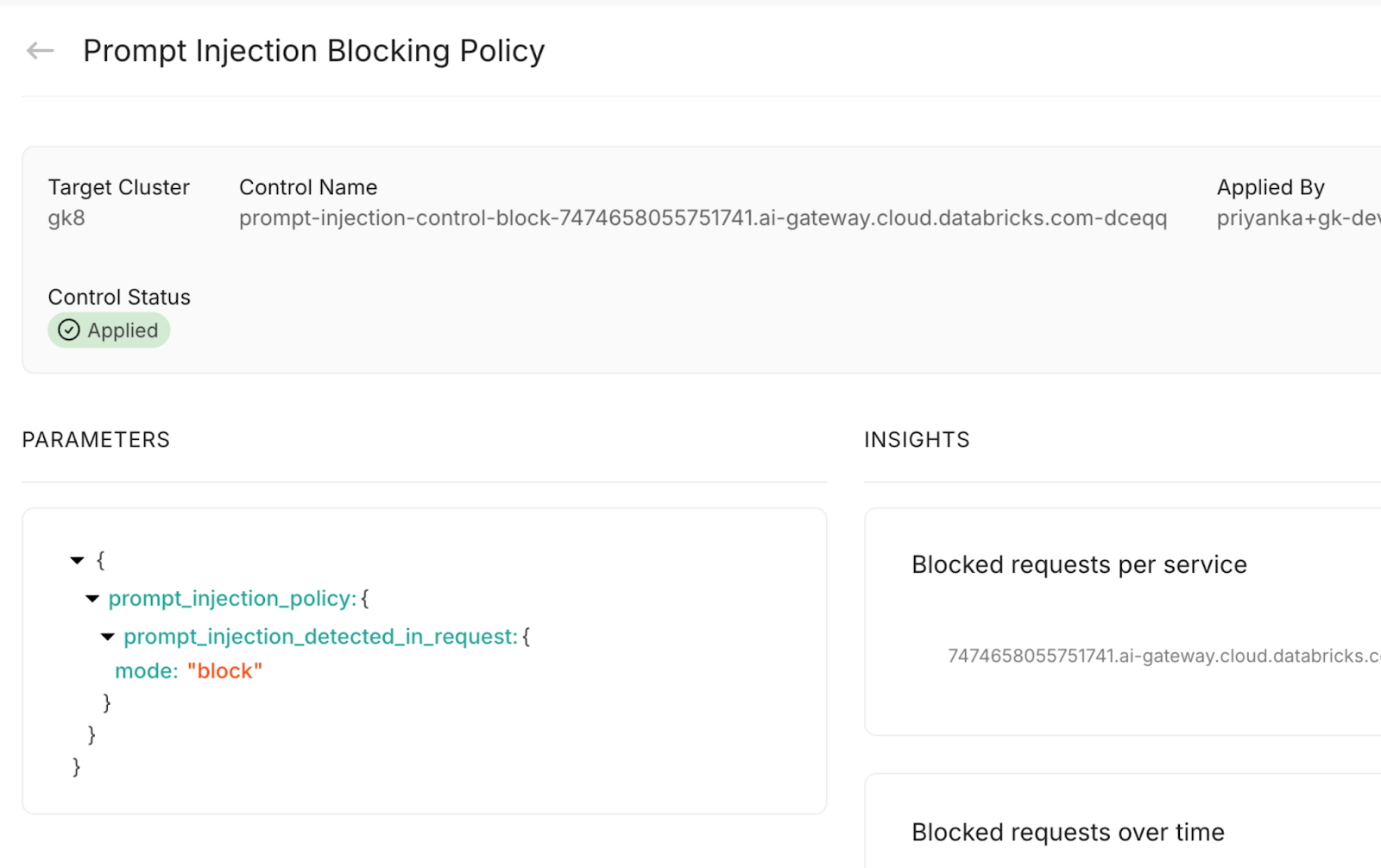Screen dimensions: 1381x868
Task: Click the PARAMETERS section heading
Action: pyautogui.click(x=96, y=440)
